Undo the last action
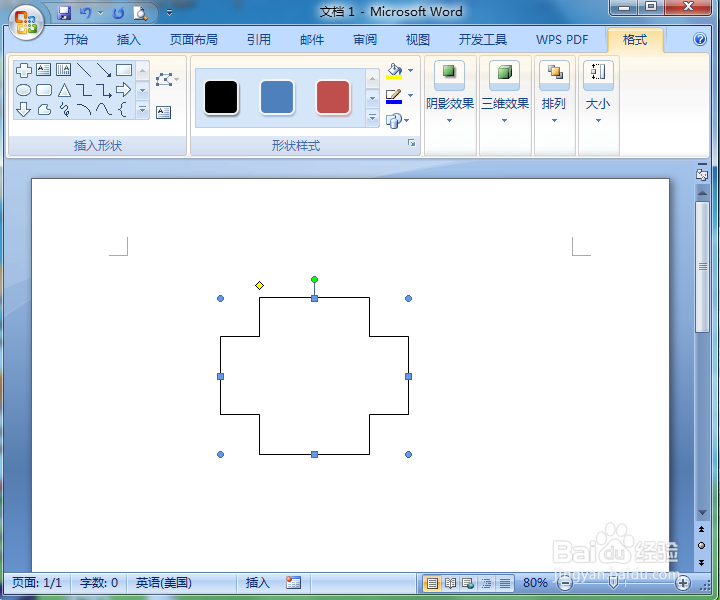 86,13
